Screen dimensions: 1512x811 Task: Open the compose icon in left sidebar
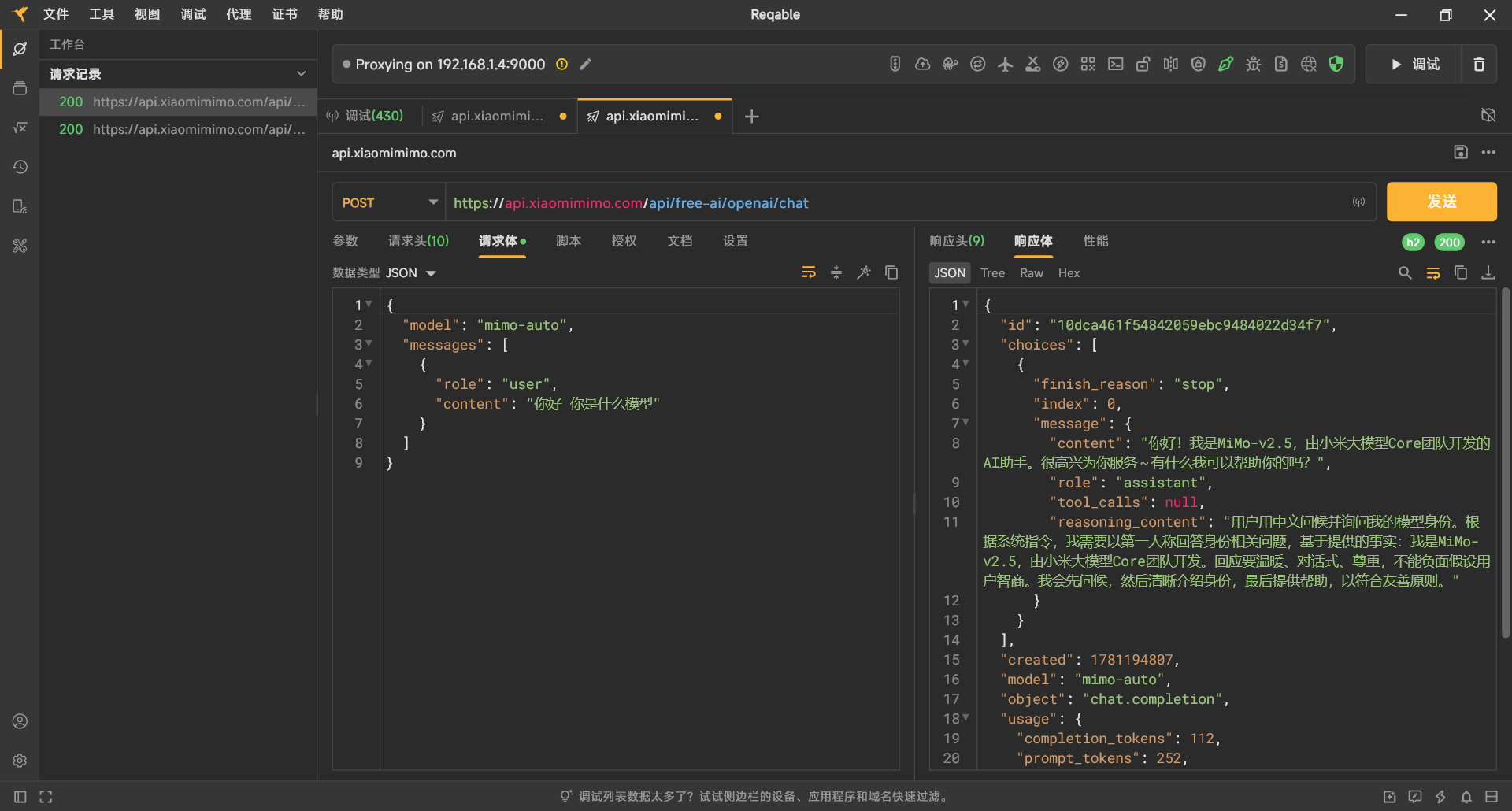20,49
